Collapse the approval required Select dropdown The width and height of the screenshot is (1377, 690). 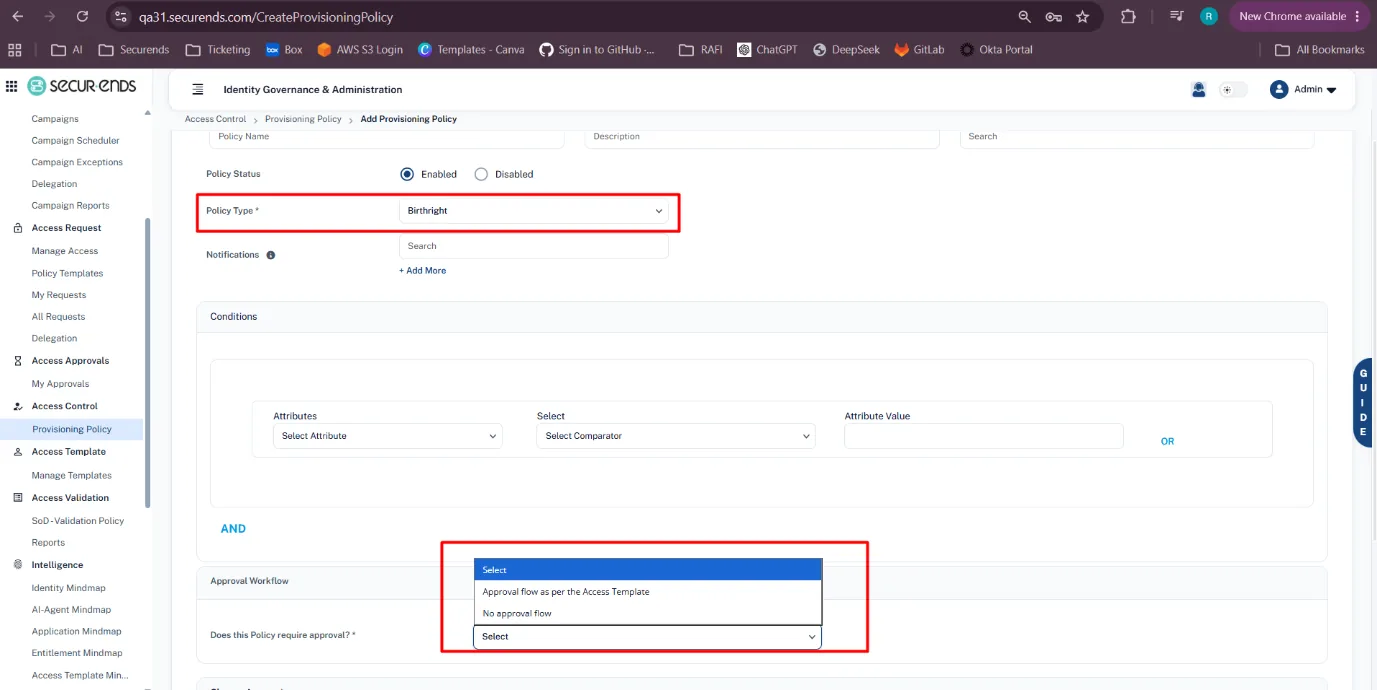point(647,637)
